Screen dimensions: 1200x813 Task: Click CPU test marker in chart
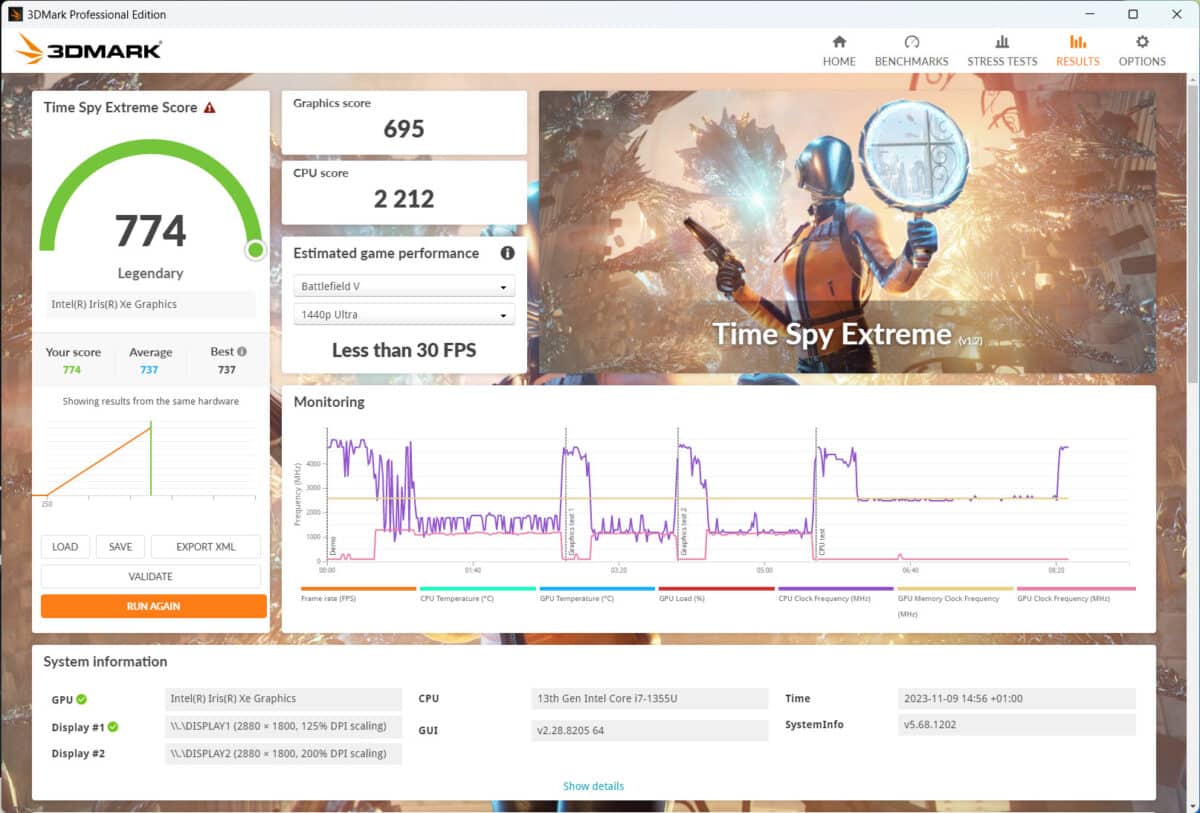tap(822, 541)
